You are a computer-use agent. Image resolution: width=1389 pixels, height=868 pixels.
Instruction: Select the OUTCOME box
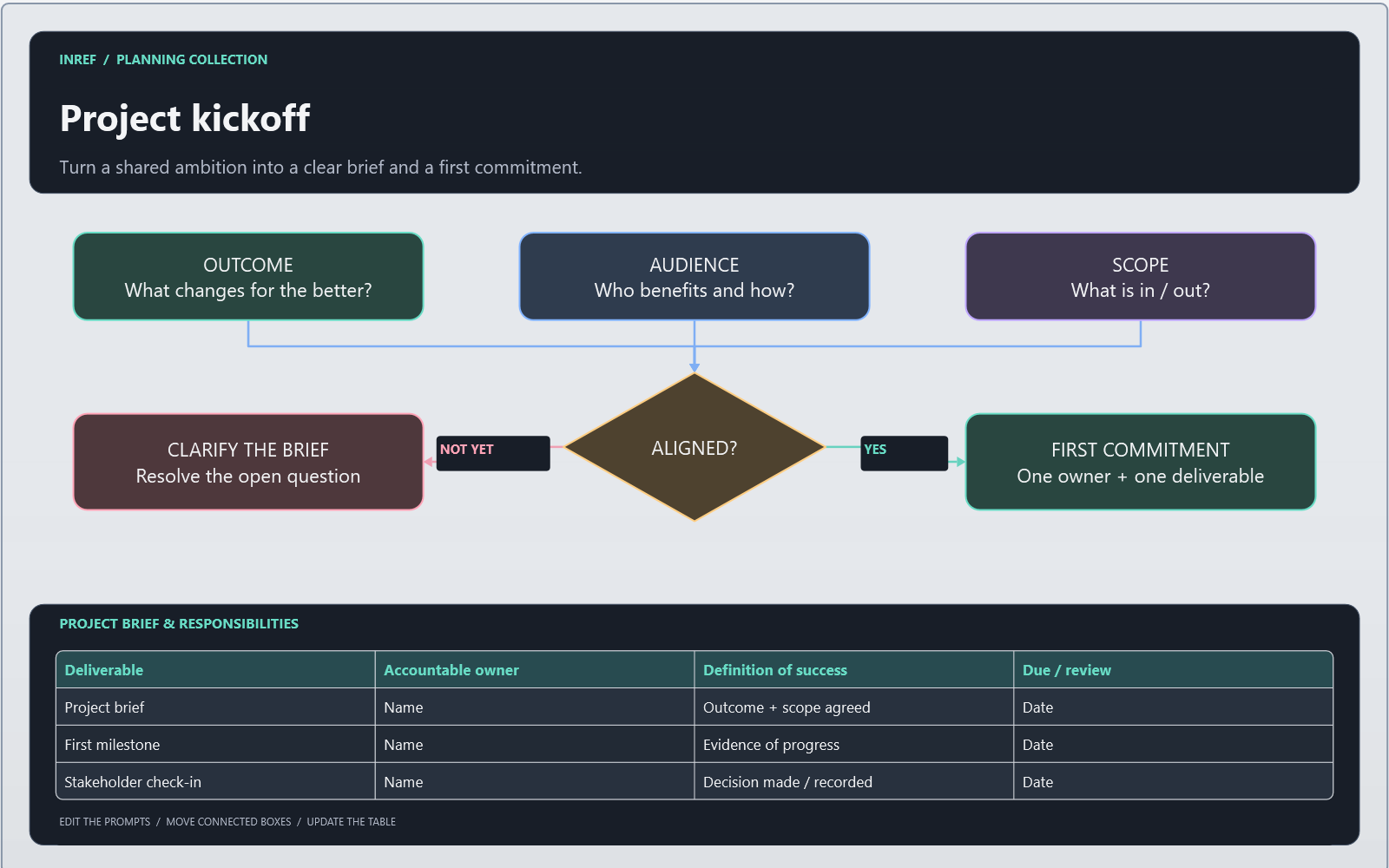(248, 277)
